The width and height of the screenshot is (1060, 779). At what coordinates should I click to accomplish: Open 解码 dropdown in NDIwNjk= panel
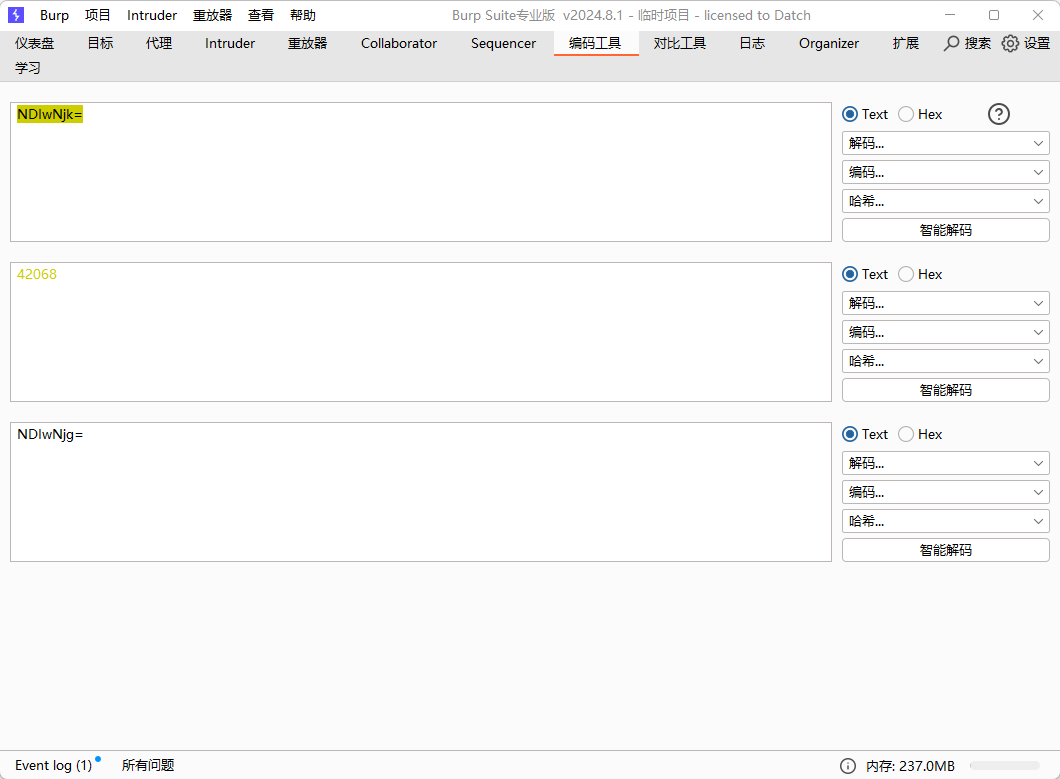click(946, 143)
